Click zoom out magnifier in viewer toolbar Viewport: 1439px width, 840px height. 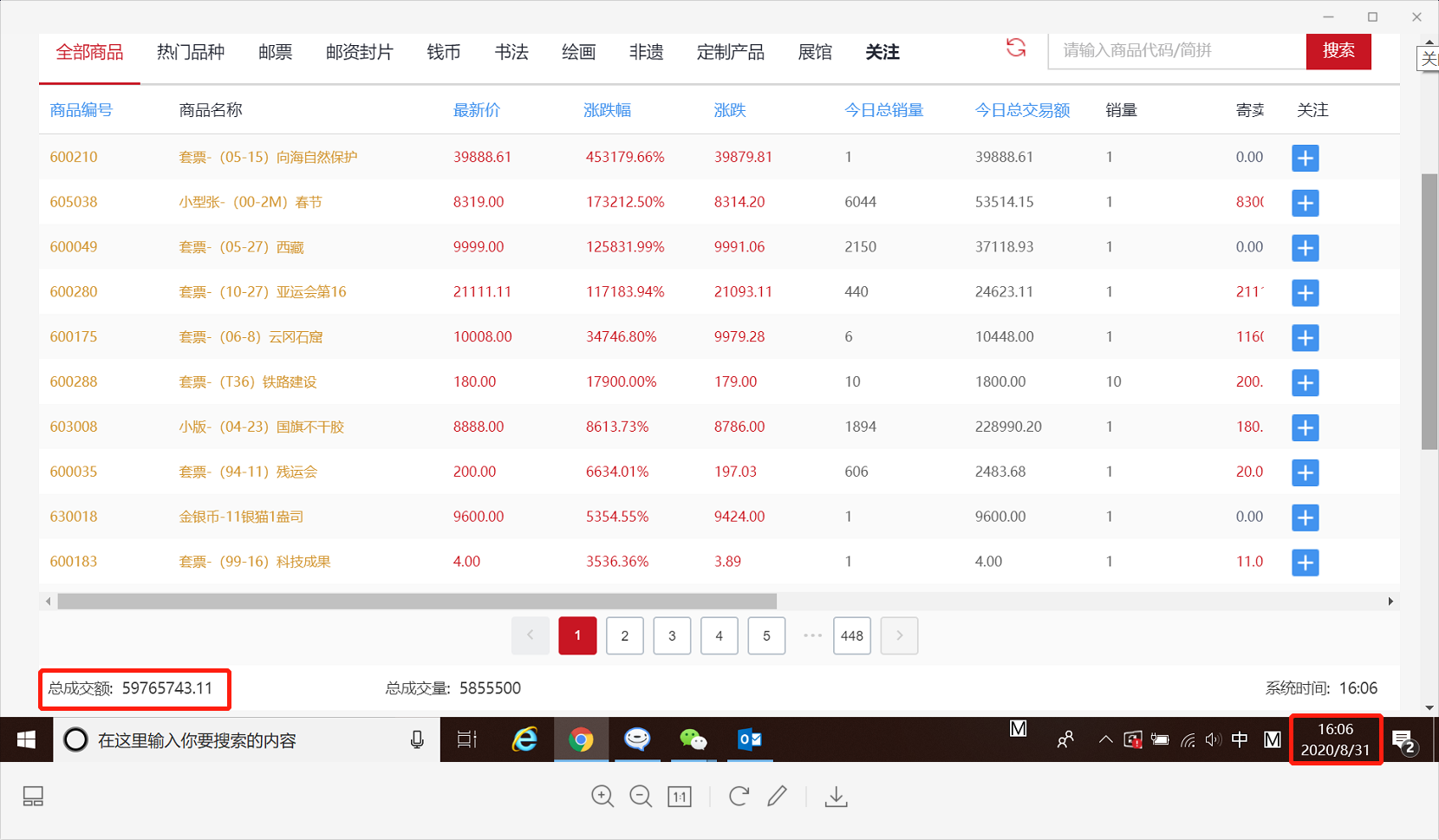641,796
